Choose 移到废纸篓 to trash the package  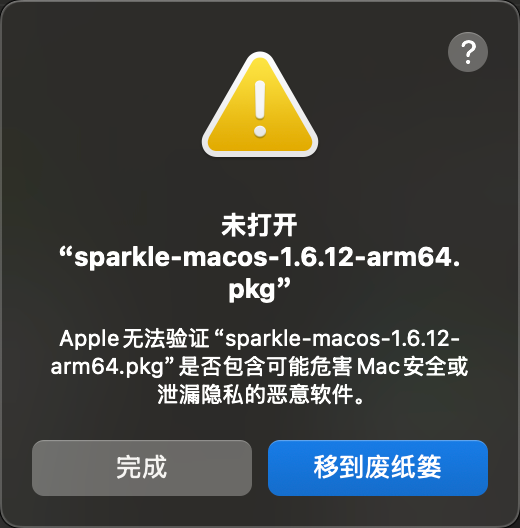[378, 468]
